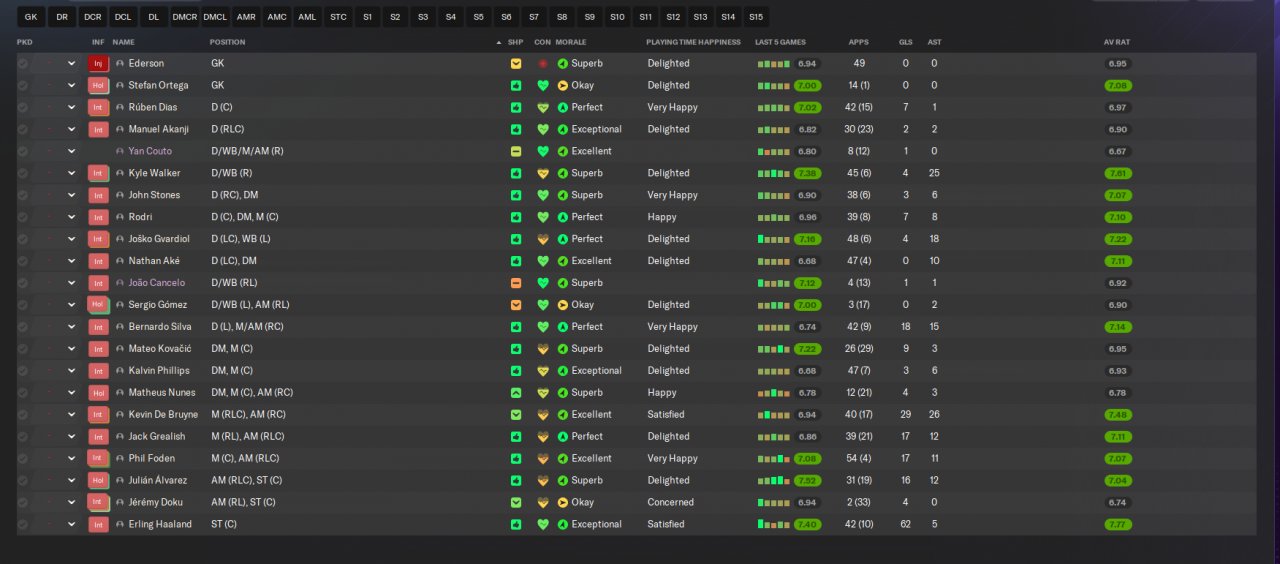The height and width of the screenshot is (564, 1280).
Task: Toggle the picked checkmark for Bernardo Silva
Action: (x=23, y=327)
